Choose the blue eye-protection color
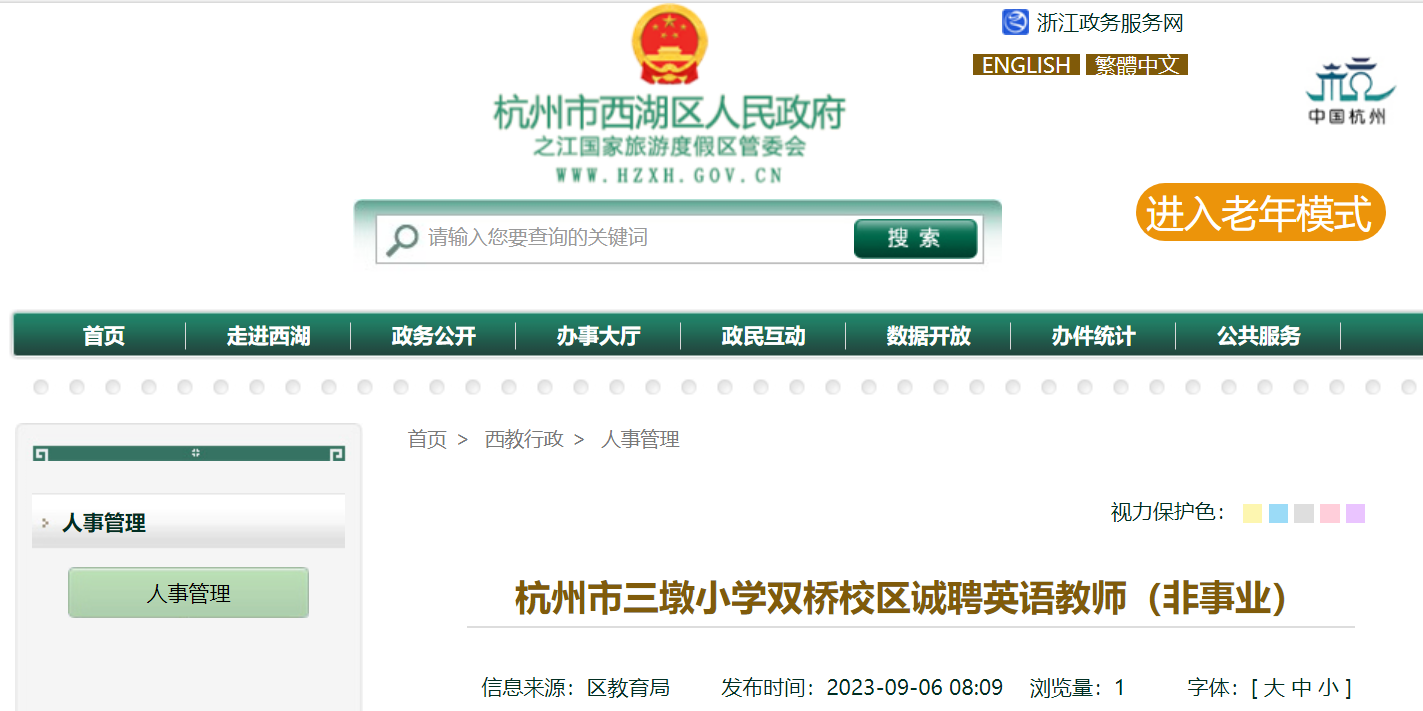The width and height of the screenshot is (1423, 711). 1278,513
